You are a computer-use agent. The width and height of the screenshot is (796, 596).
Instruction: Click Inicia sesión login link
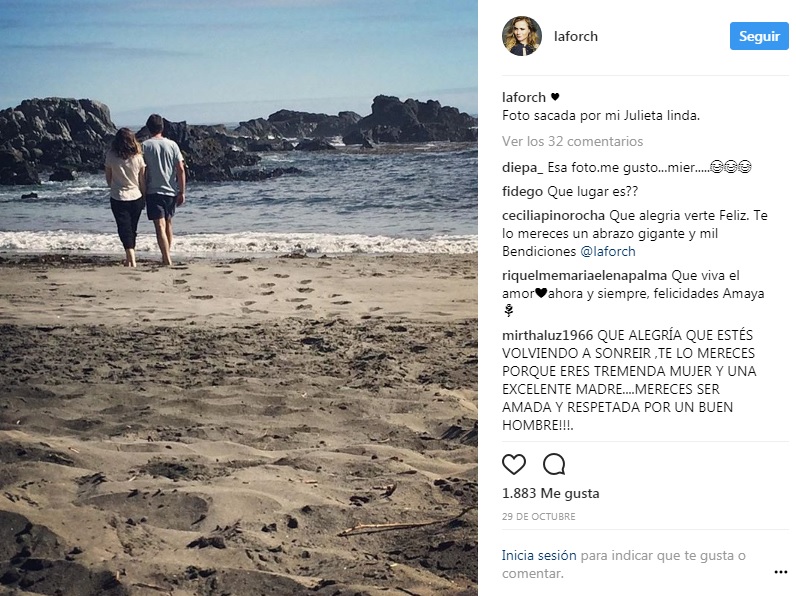pos(539,555)
